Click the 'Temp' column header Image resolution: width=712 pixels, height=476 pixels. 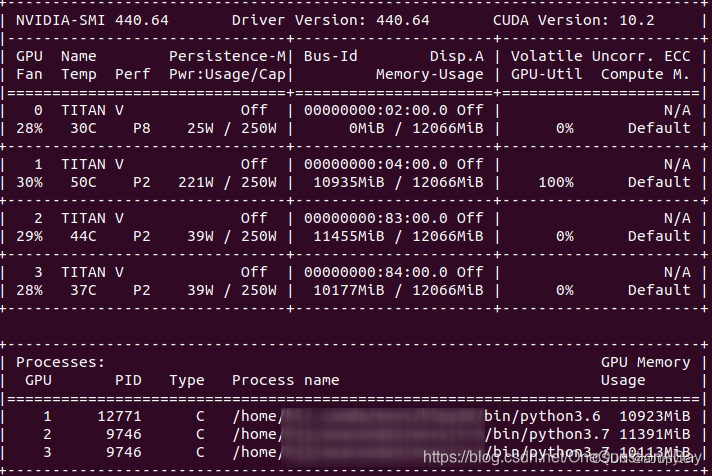pyautogui.click(x=79, y=74)
